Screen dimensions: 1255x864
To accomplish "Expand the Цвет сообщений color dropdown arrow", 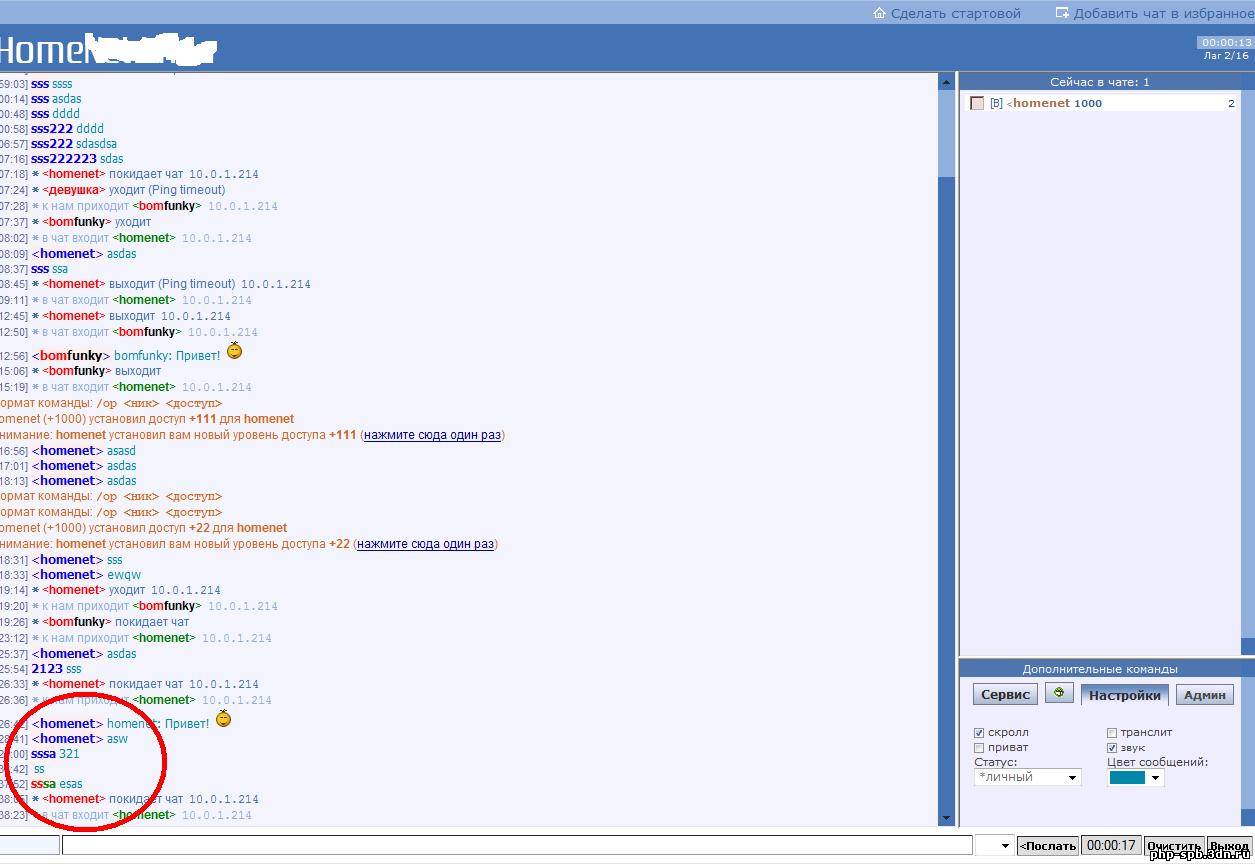I will click(1156, 778).
